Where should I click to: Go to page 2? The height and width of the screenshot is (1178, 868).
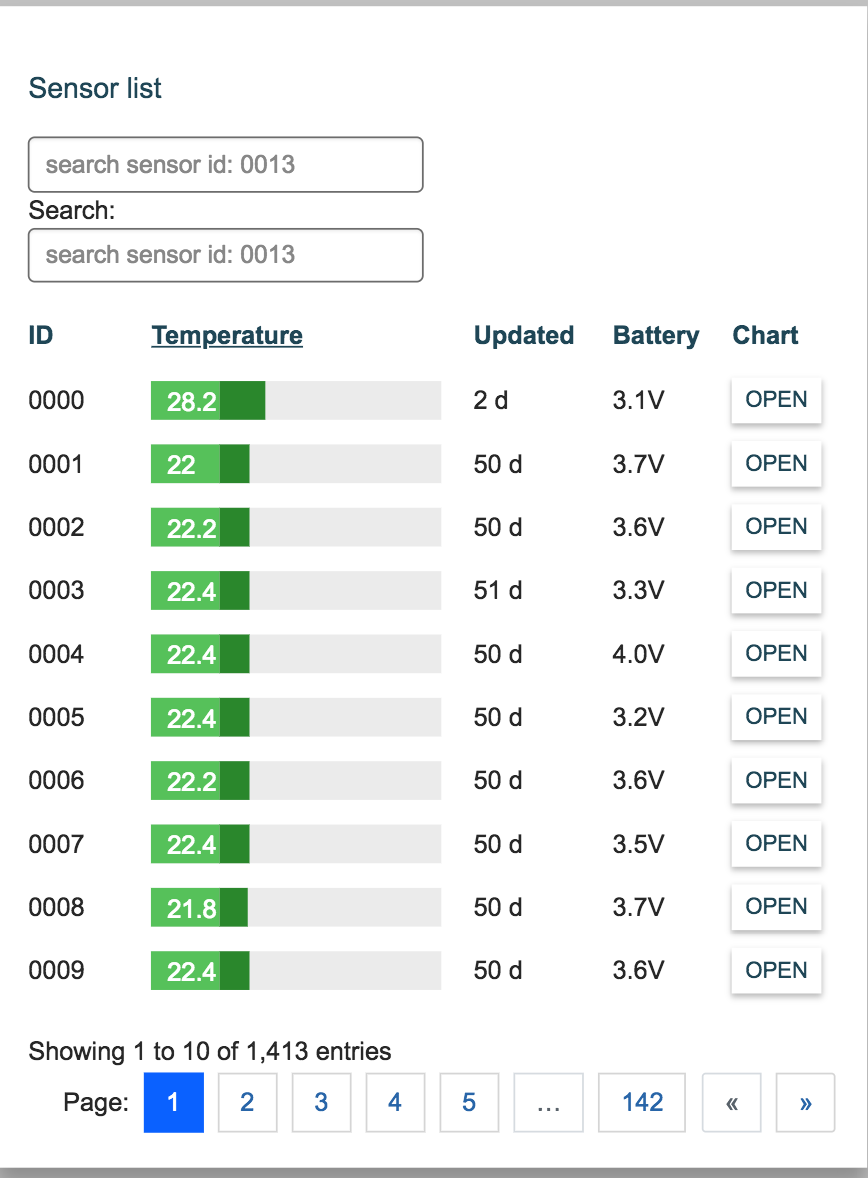point(247,1102)
